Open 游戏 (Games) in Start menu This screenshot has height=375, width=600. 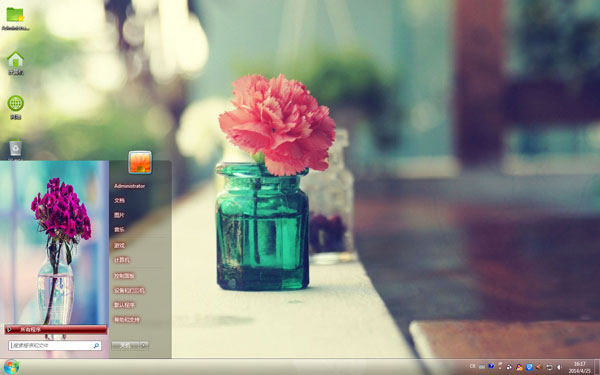pyautogui.click(x=119, y=245)
